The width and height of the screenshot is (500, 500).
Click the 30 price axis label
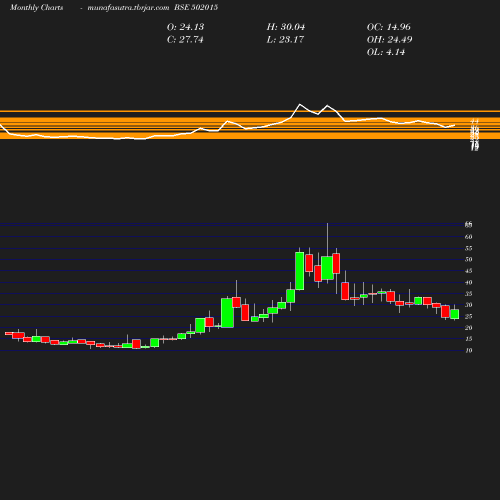point(469,305)
